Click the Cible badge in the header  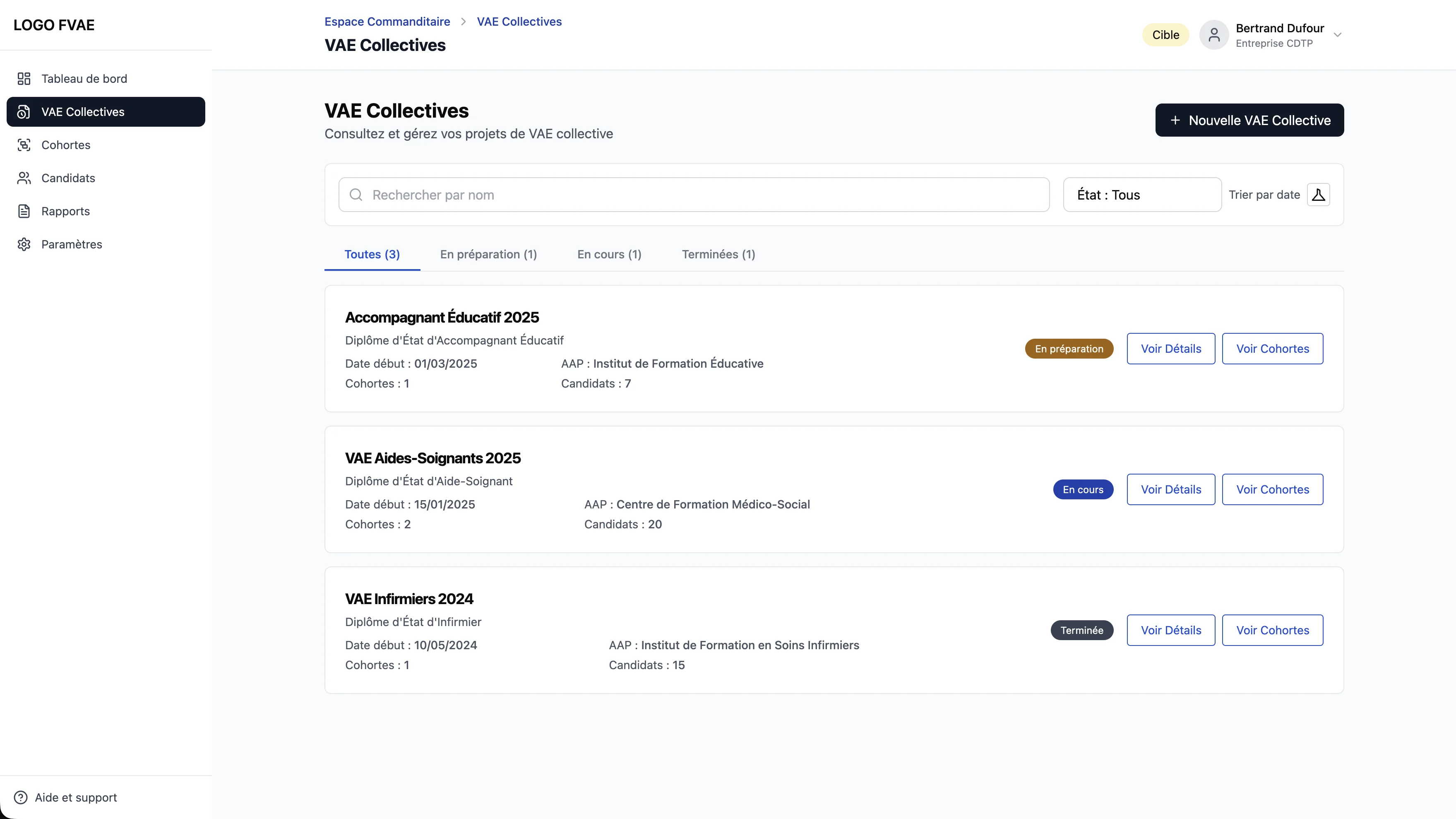(1165, 34)
